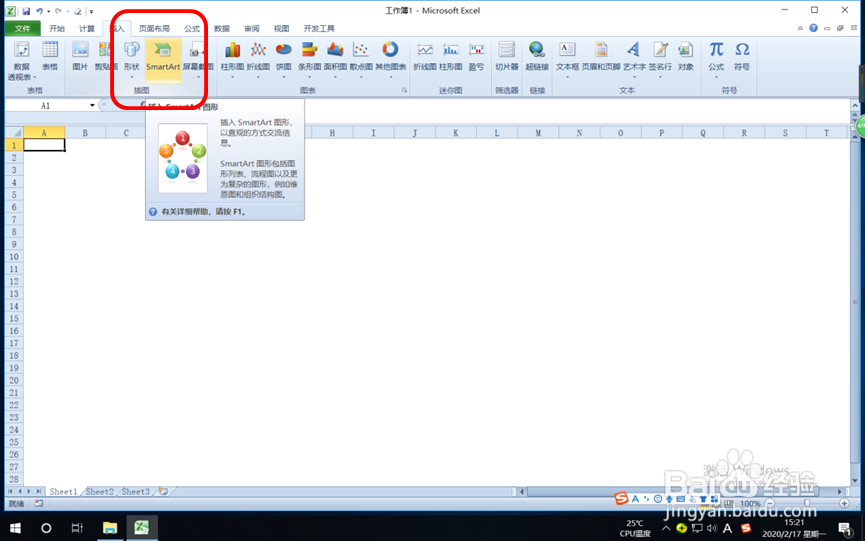The width and height of the screenshot is (865, 541).
Task: Switch to the View (视图) tab
Action: (x=281, y=28)
